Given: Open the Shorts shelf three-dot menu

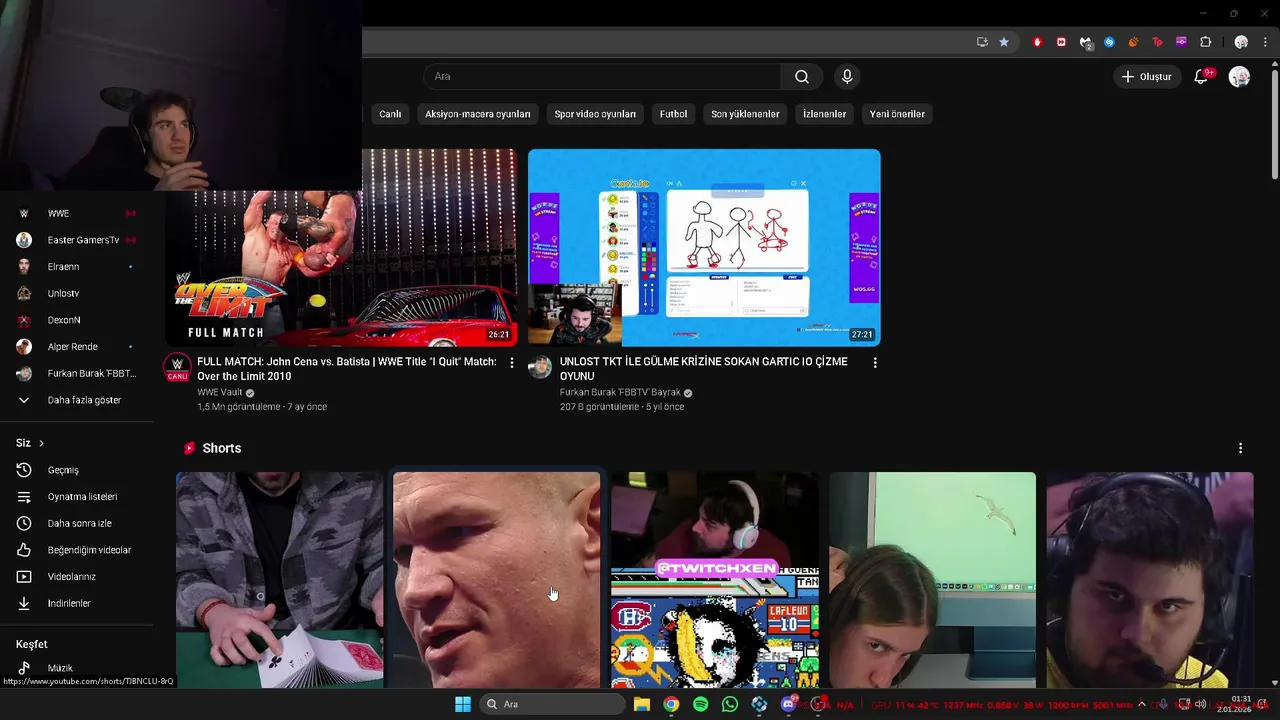Looking at the screenshot, I should click(1240, 448).
